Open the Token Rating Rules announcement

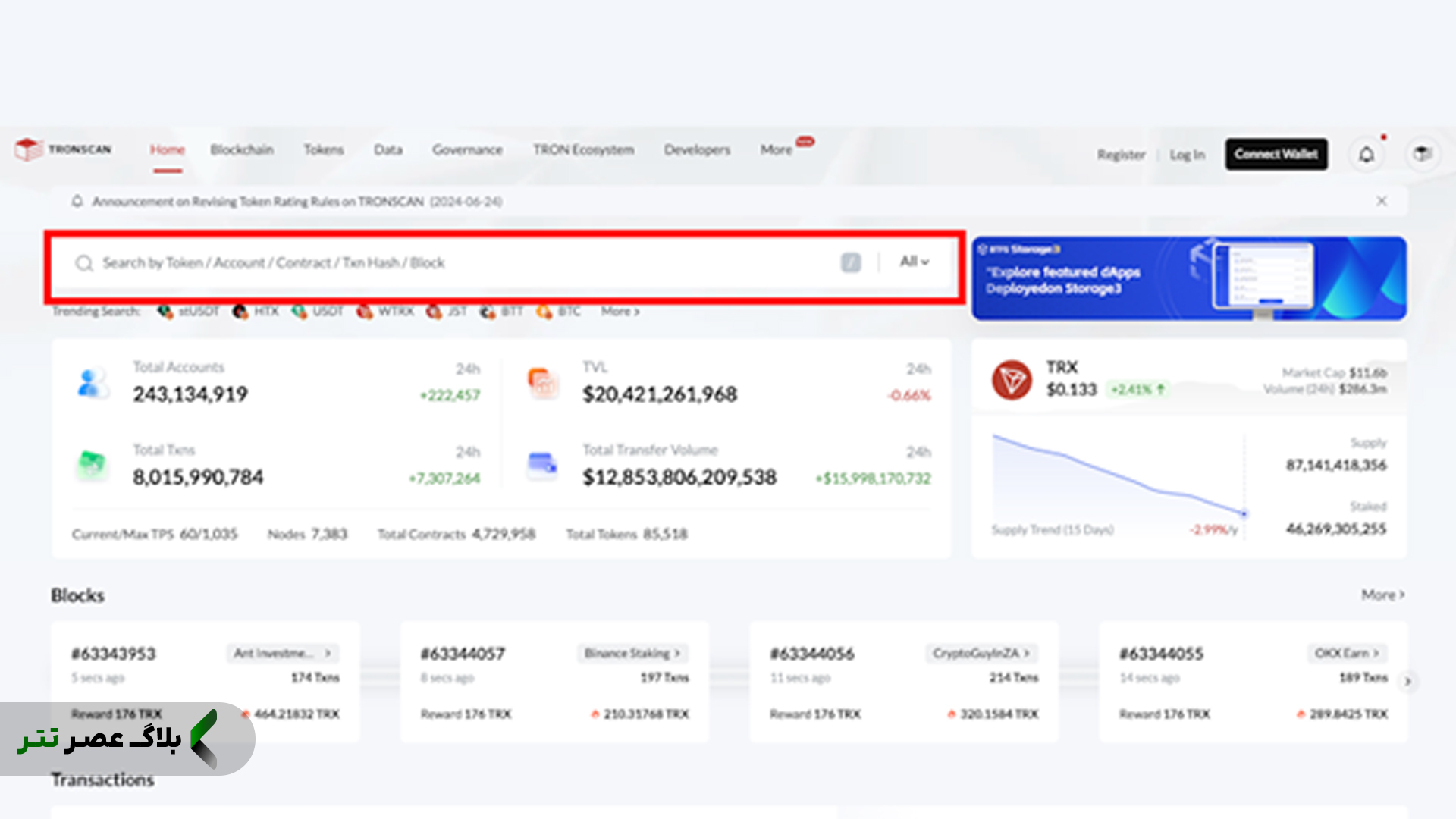tap(297, 202)
